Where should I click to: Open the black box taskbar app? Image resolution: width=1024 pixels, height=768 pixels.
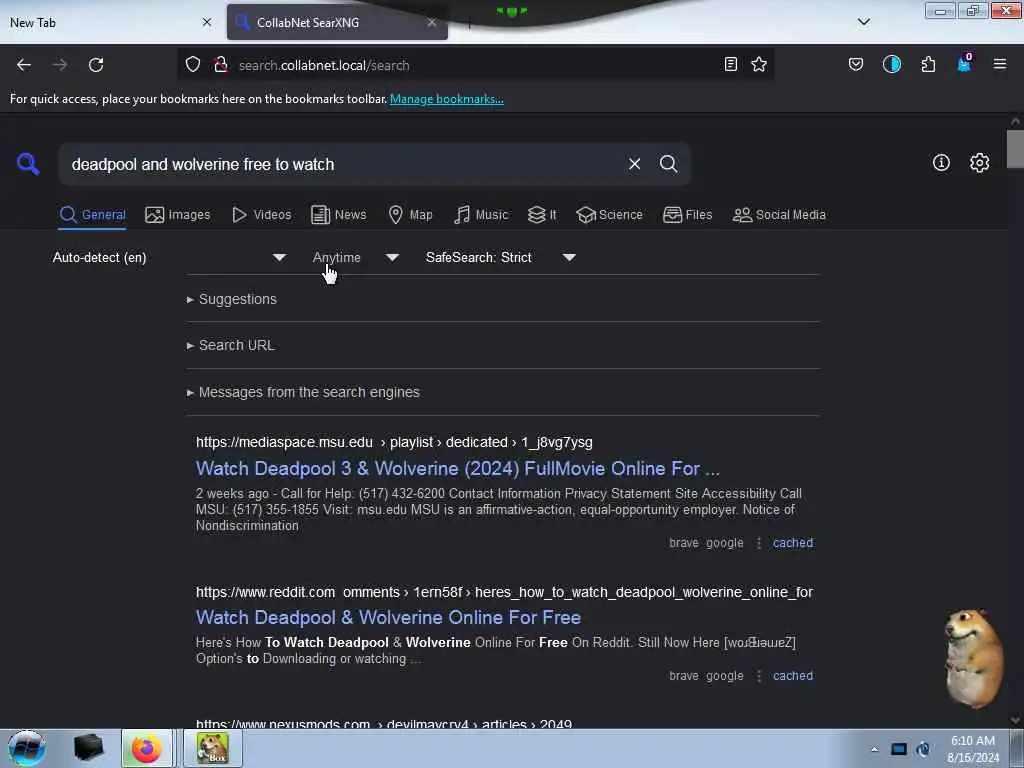pos(88,748)
